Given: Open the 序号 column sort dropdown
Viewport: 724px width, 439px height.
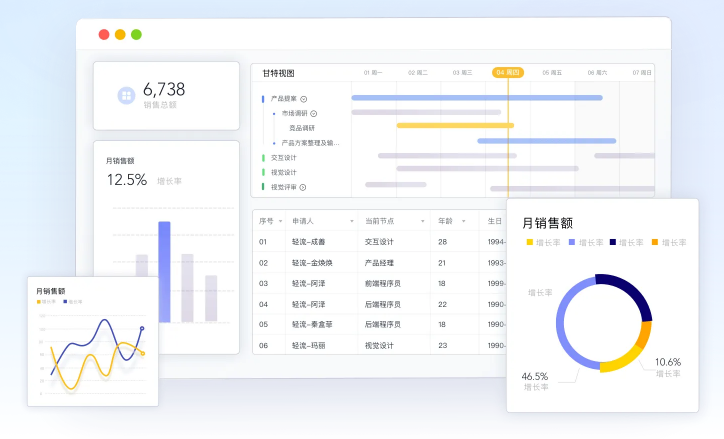Looking at the screenshot, I should click(x=280, y=220).
